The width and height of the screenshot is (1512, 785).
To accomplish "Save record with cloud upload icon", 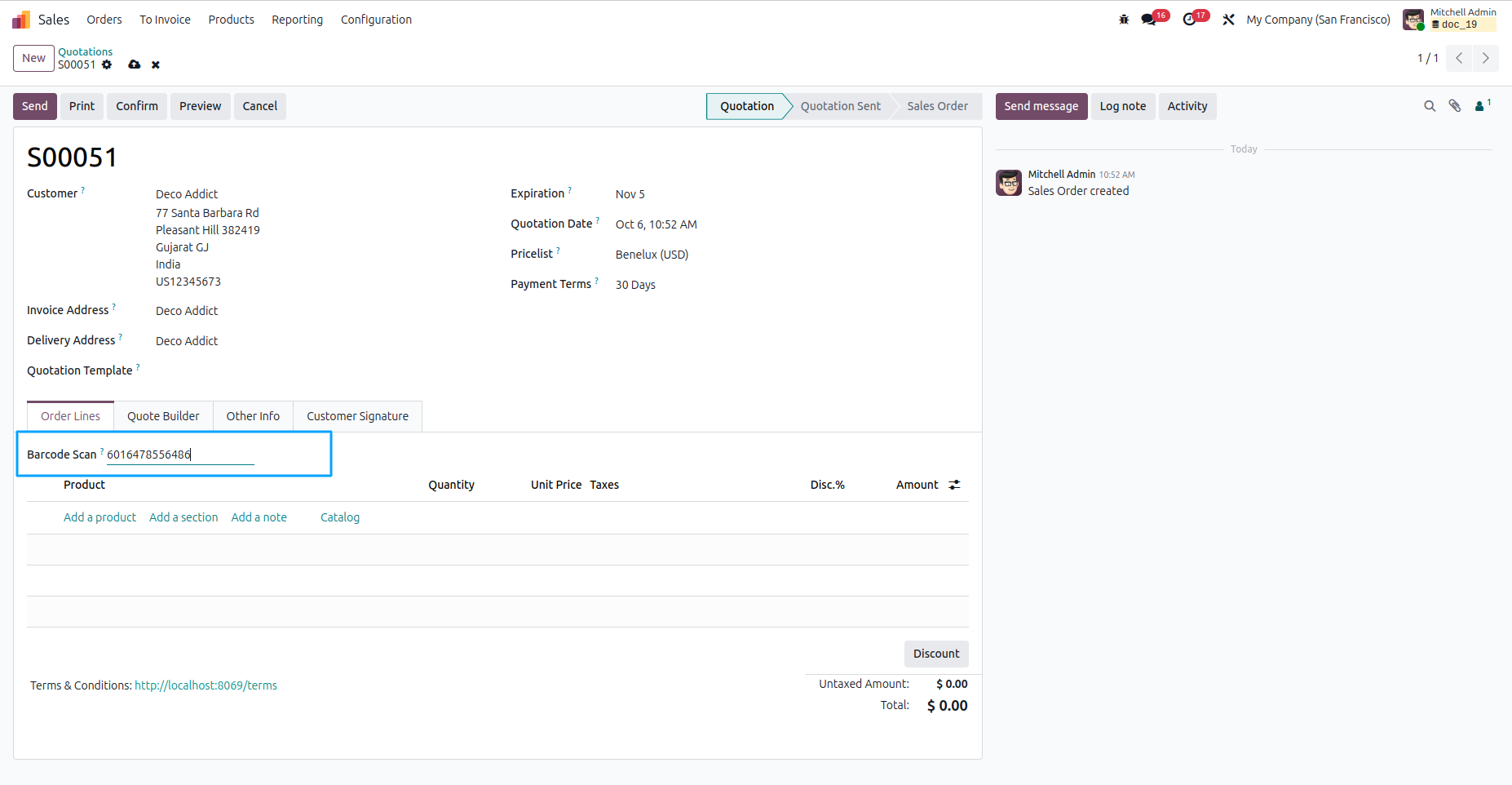I will (135, 64).
